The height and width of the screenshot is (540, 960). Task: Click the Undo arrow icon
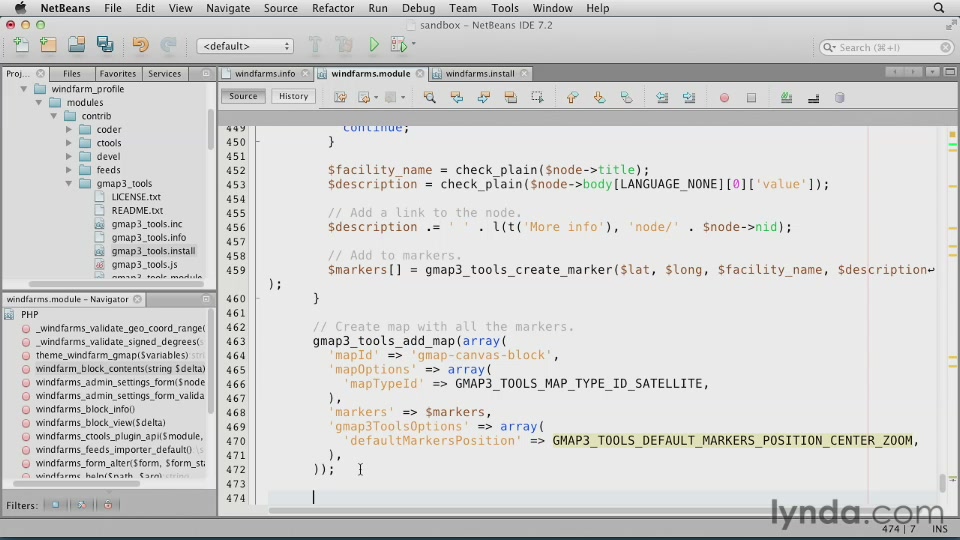[140, 45]
